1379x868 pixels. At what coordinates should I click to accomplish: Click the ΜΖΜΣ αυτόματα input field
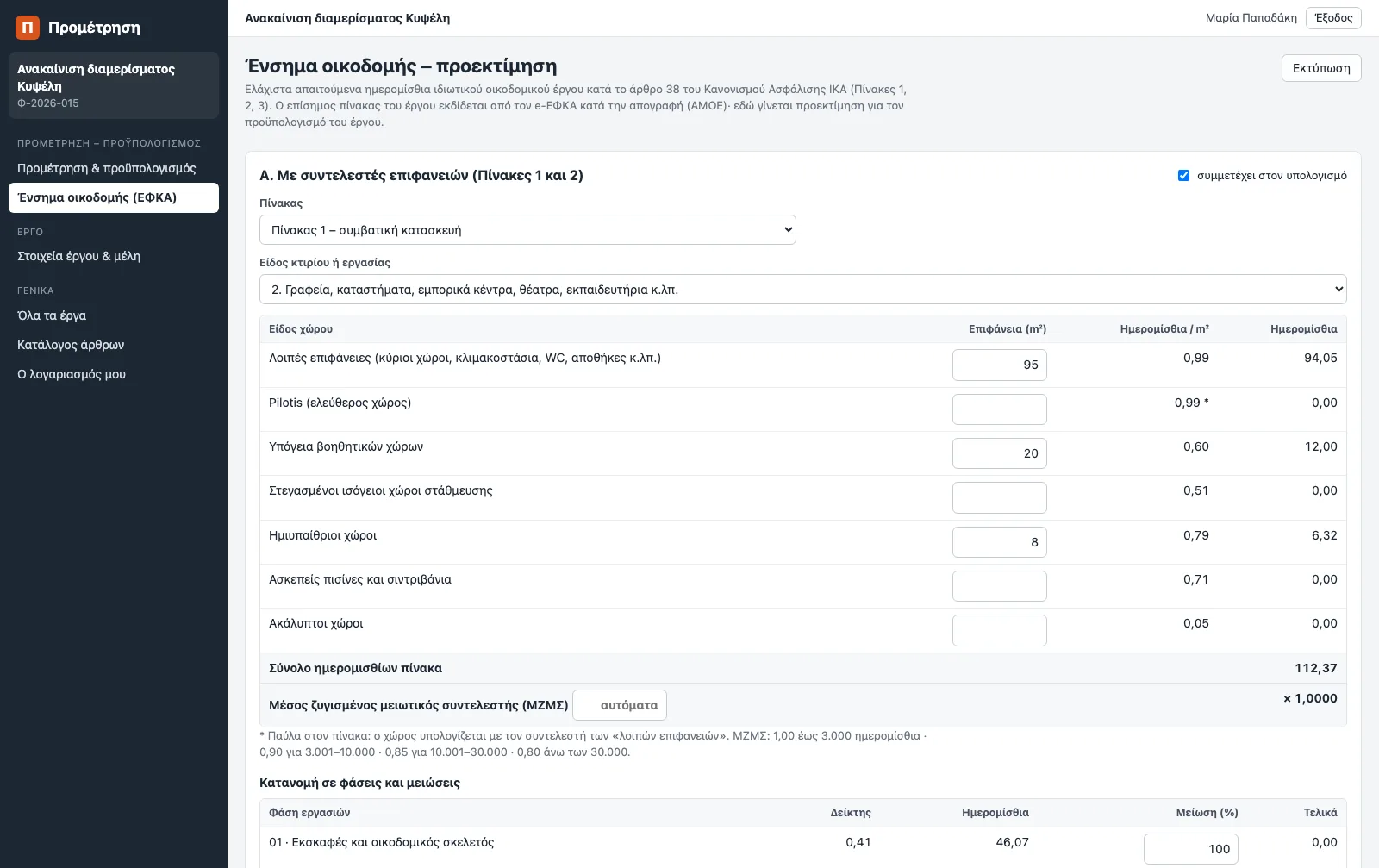[620, 705]
